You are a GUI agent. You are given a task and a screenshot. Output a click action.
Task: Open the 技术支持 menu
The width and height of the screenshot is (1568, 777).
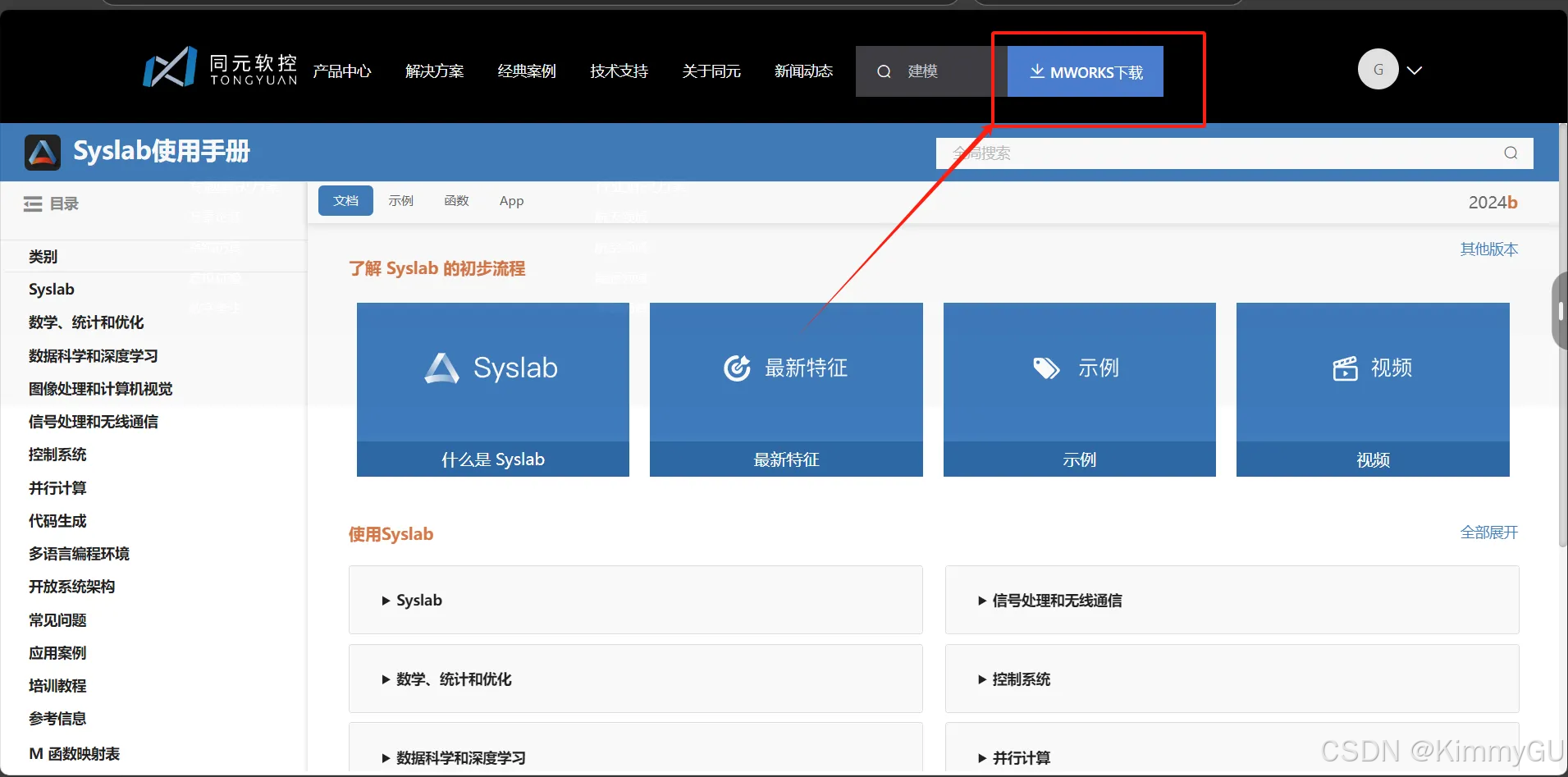619,71
